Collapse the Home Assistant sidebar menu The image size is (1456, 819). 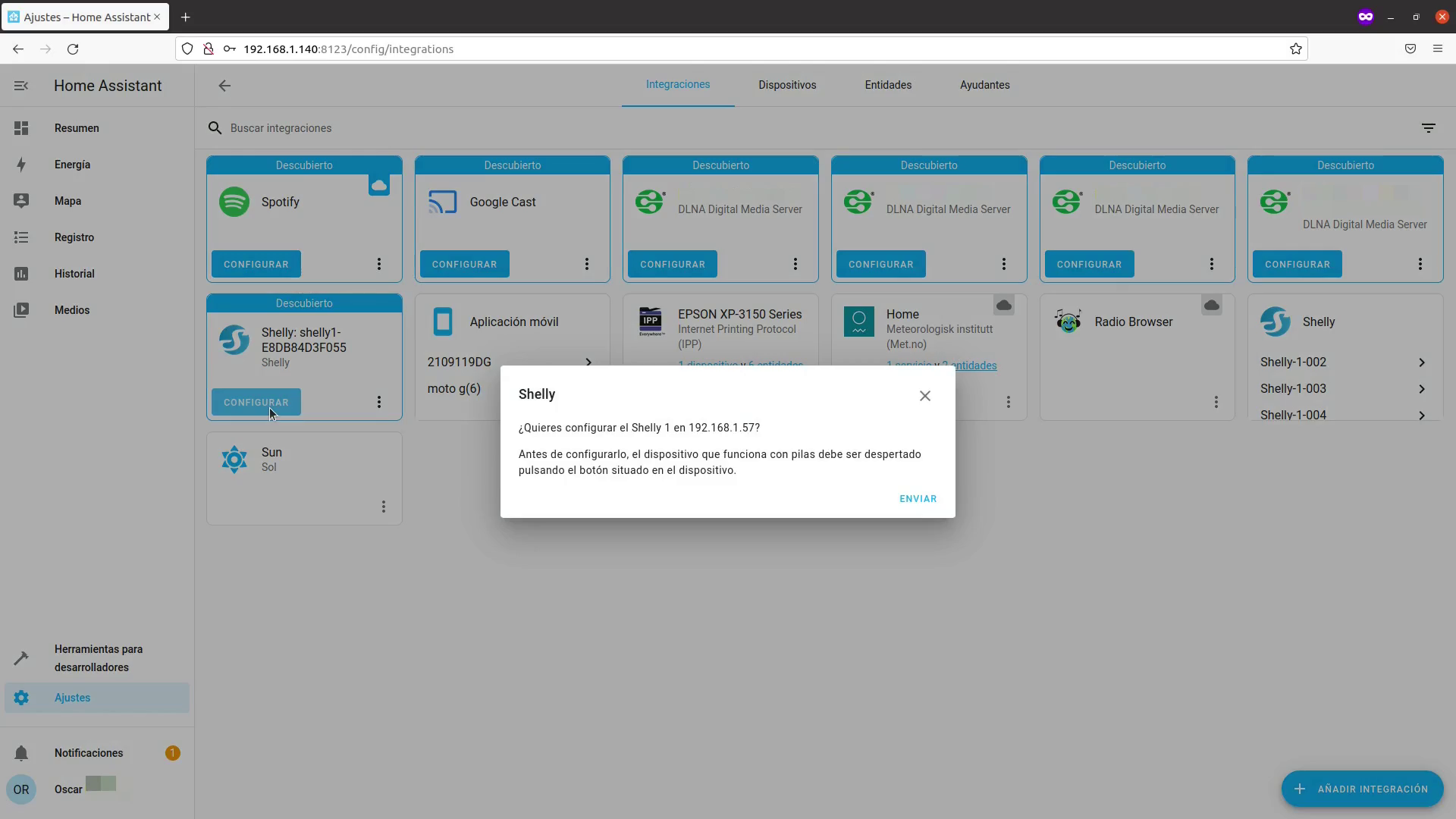click(x=21, y=86)
